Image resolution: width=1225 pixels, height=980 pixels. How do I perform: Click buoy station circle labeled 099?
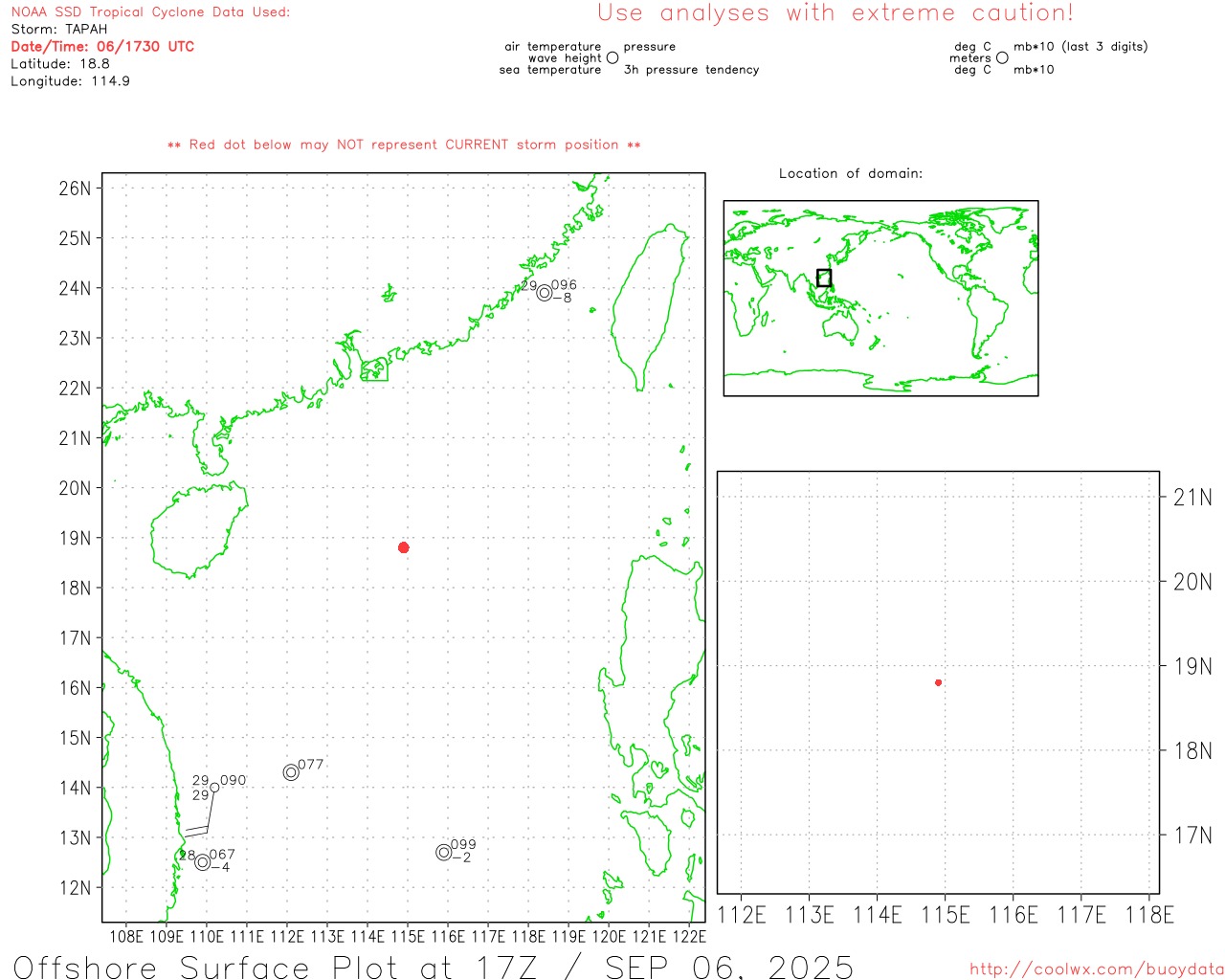point(443,852)
